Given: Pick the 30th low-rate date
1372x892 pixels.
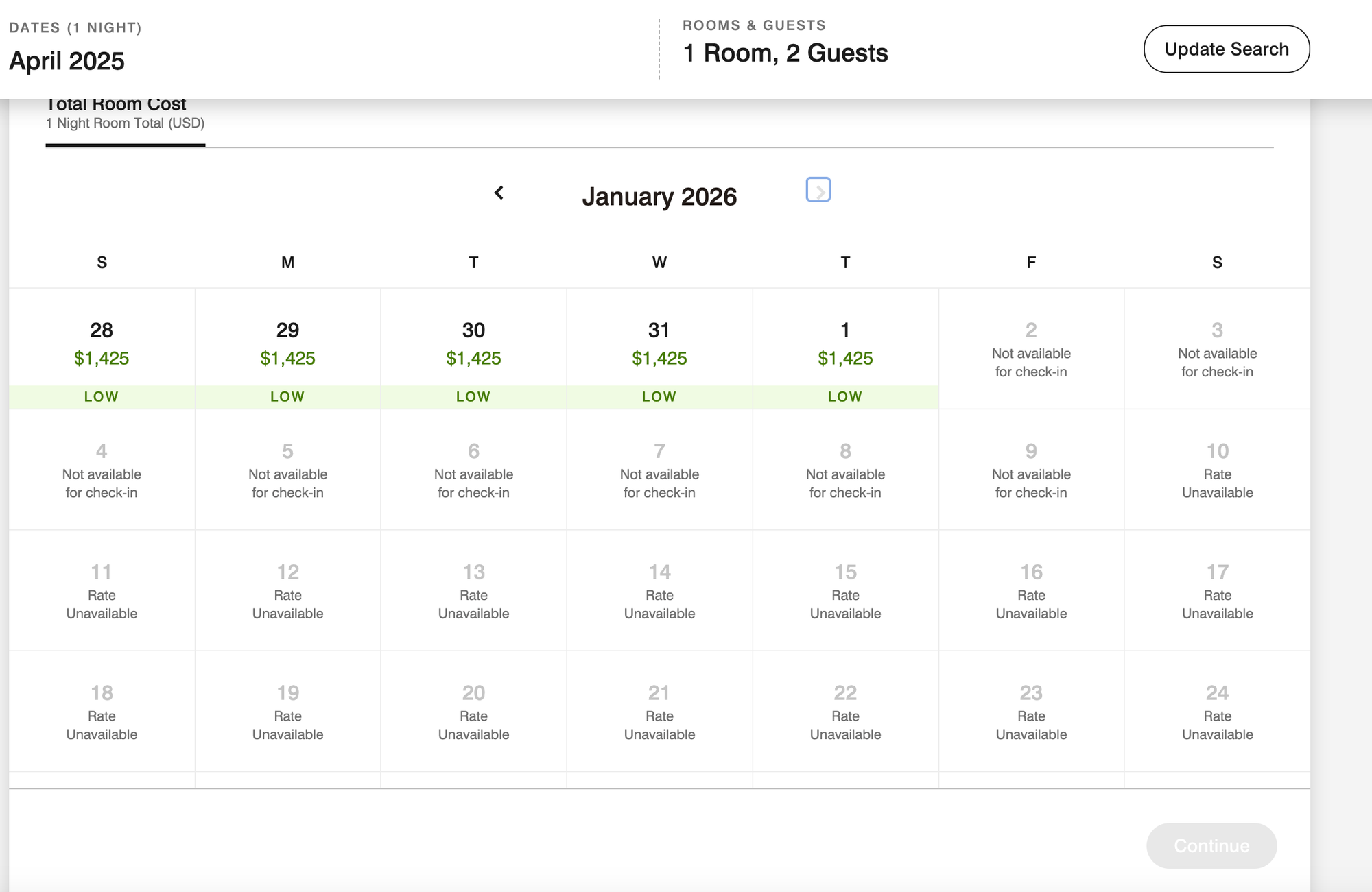Looking at the screenshot, I should coord(473,348).
